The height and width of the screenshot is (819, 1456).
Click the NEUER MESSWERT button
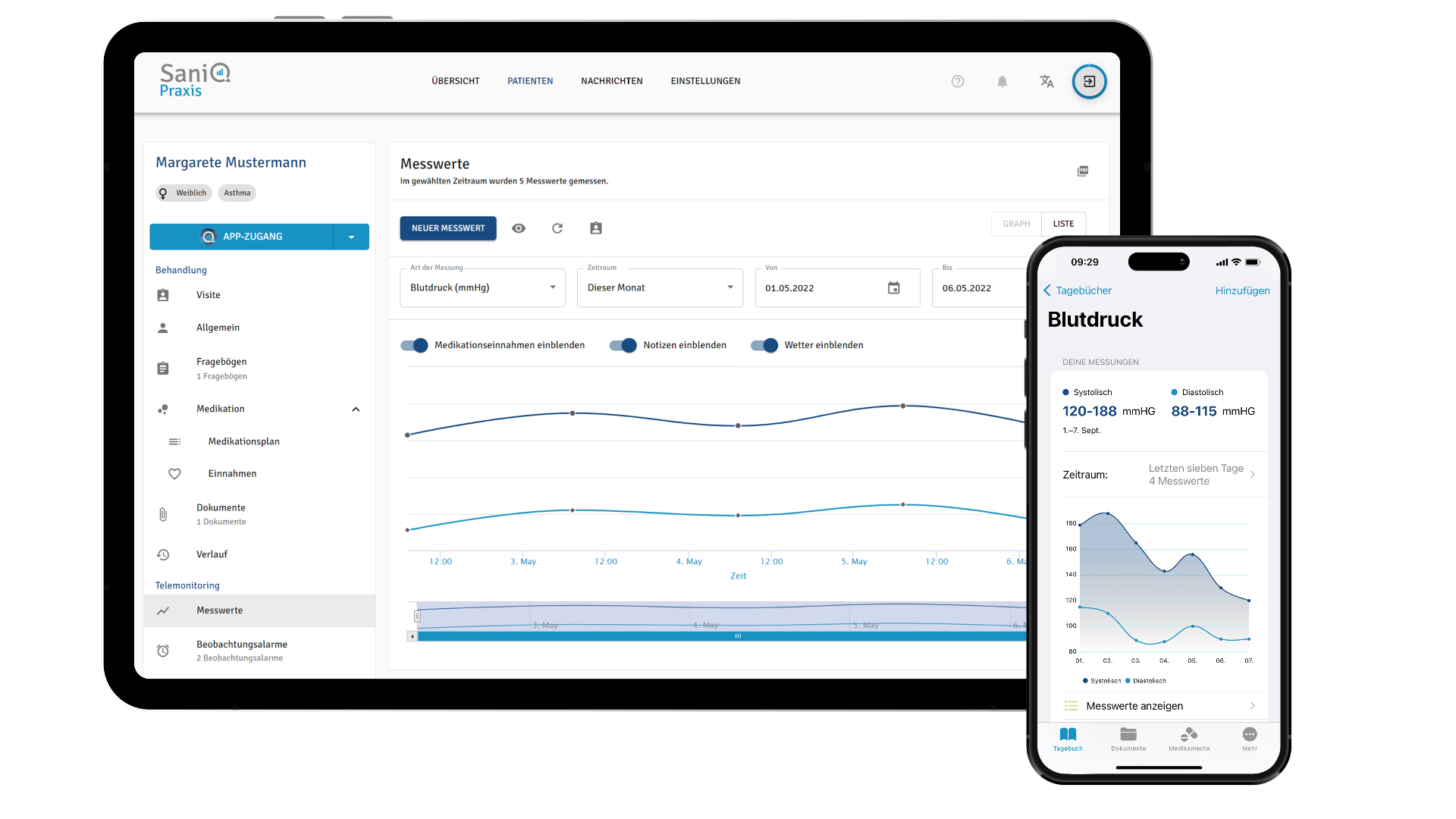click(448, 228)
